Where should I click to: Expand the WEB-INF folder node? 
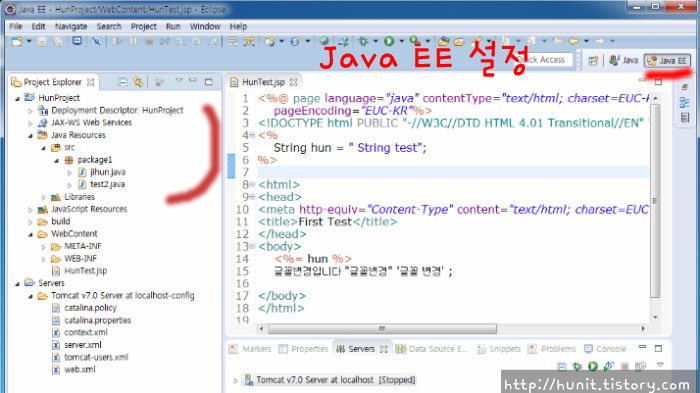coord(43,259)
